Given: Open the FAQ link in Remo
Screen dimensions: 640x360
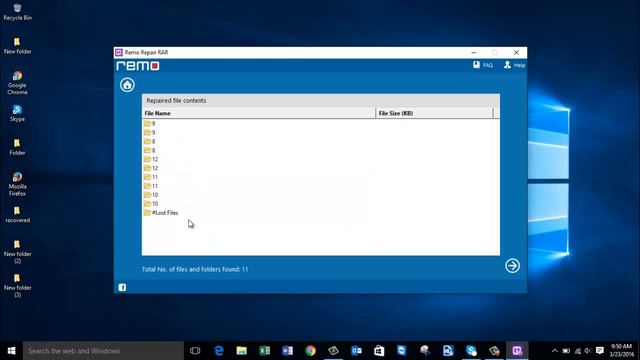Looking at the screenshot, I should pos(483,65).
